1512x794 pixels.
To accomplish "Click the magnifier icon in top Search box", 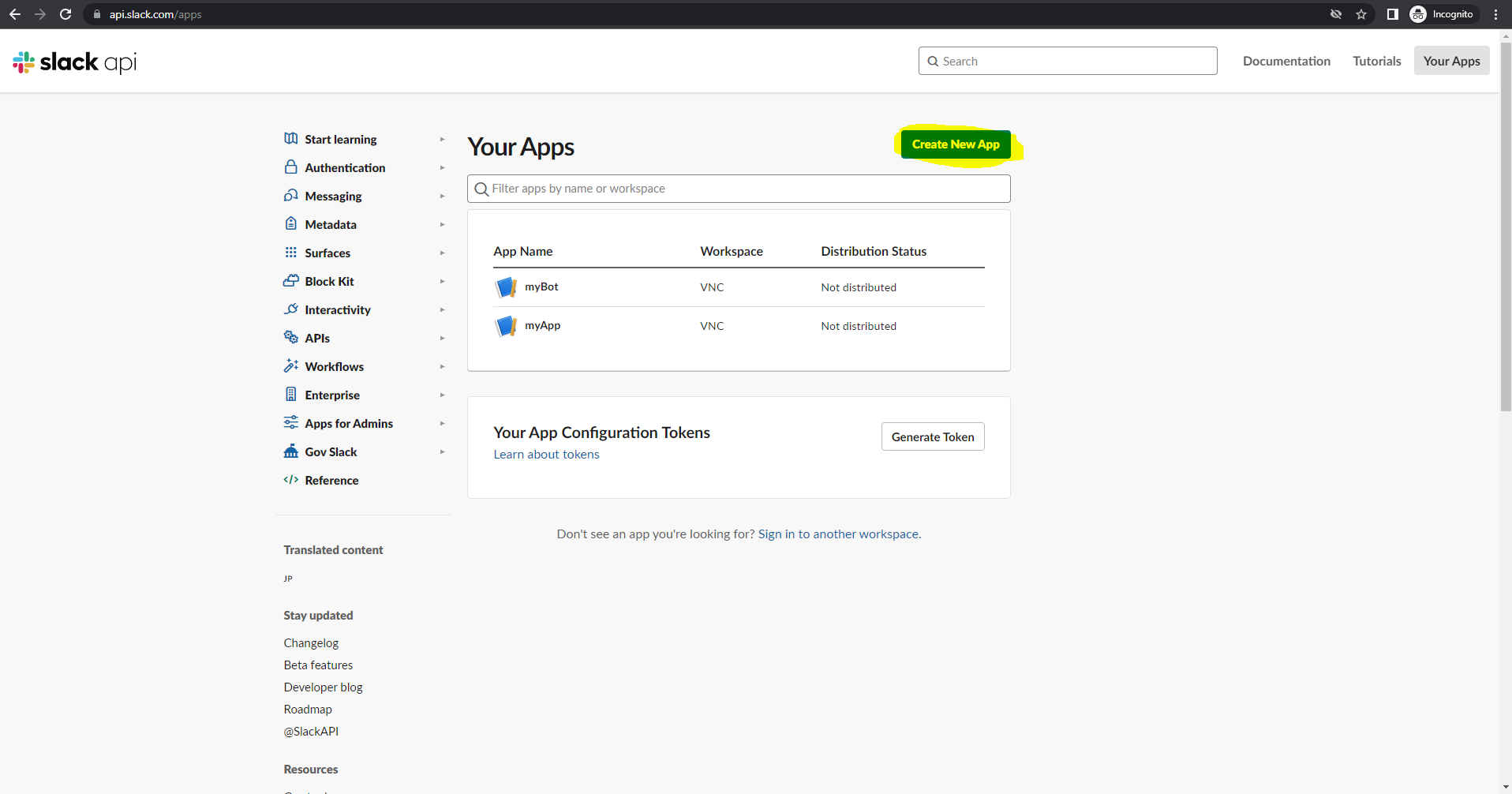I will click(x=934, y=62).
